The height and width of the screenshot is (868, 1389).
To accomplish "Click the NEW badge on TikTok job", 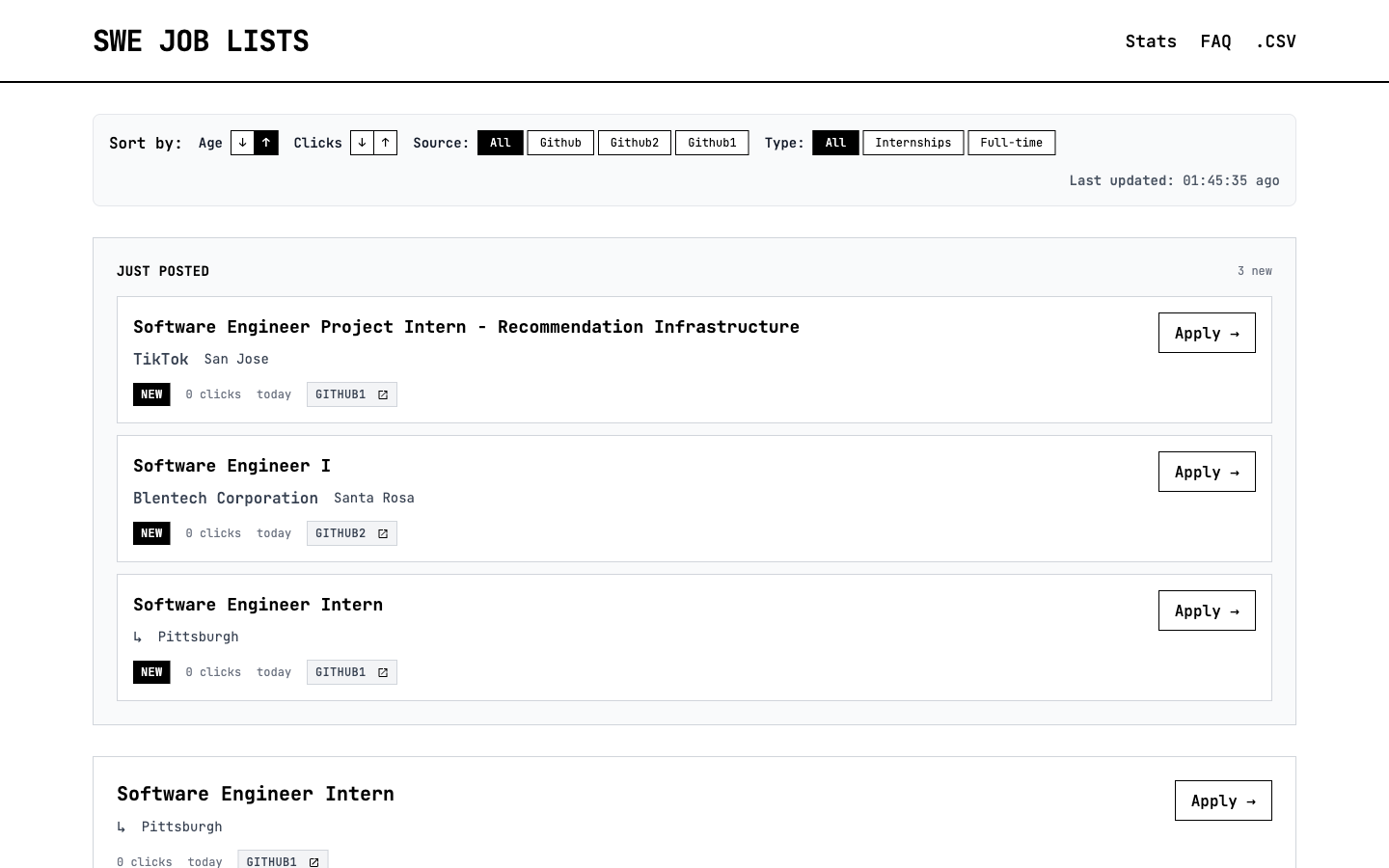I will tap(151, 394).
